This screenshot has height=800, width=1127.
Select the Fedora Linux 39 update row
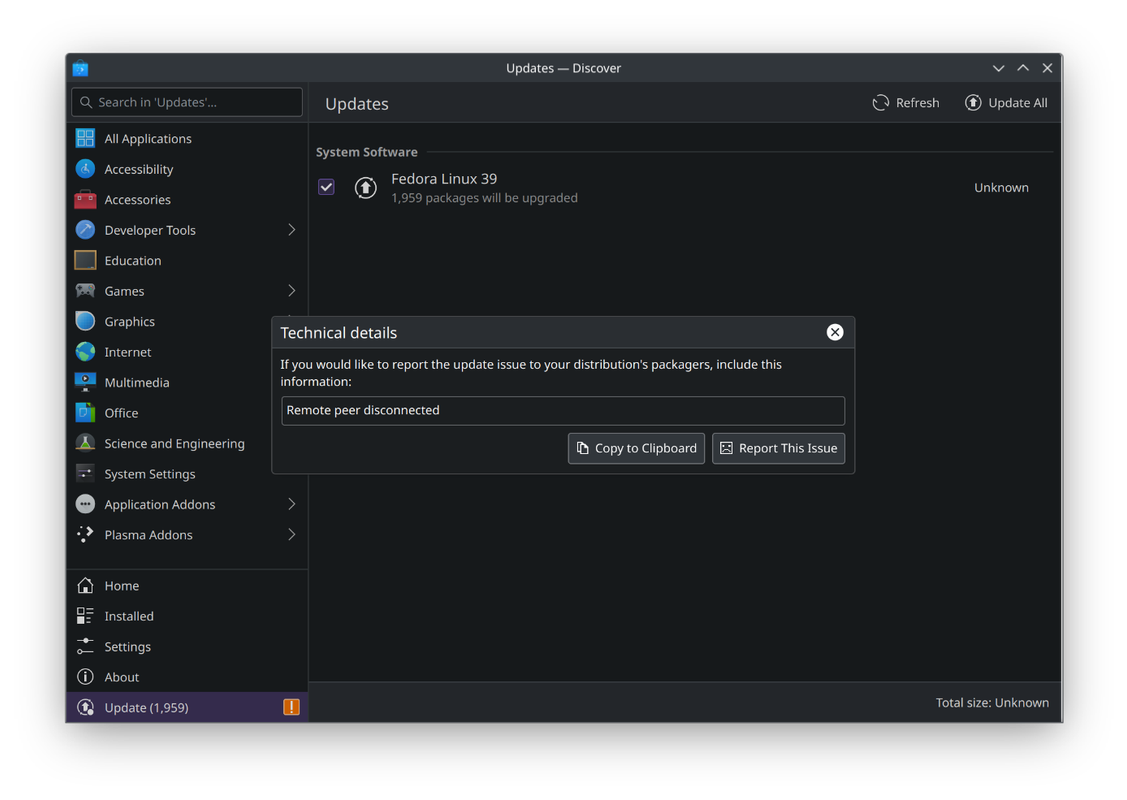pos(684,188)
